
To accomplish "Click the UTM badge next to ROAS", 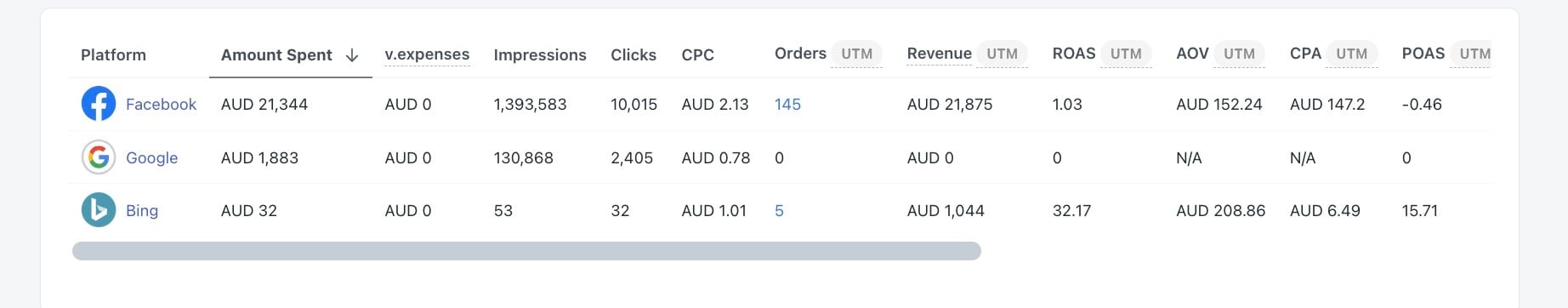I will click(1126, 54).
